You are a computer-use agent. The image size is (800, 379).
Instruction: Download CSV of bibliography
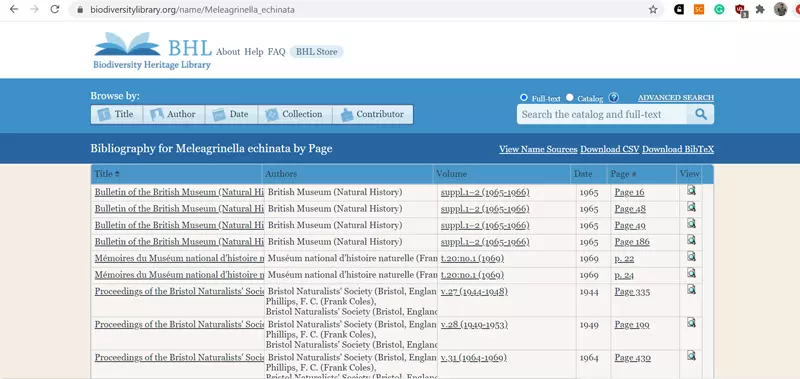pyautogui.click(x=610, y=149)
